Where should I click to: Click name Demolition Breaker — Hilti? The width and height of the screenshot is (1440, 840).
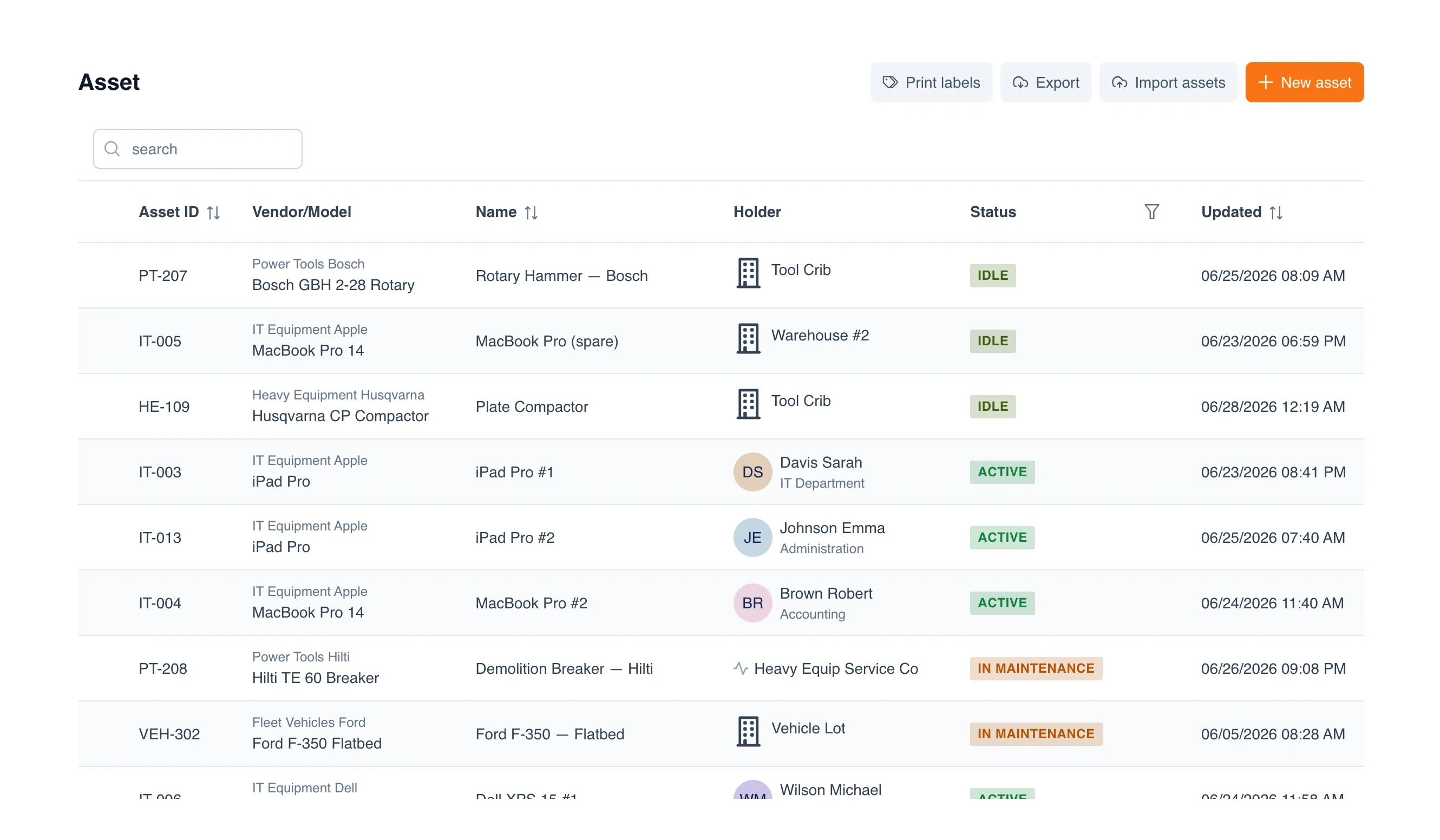tap(564, 668)
